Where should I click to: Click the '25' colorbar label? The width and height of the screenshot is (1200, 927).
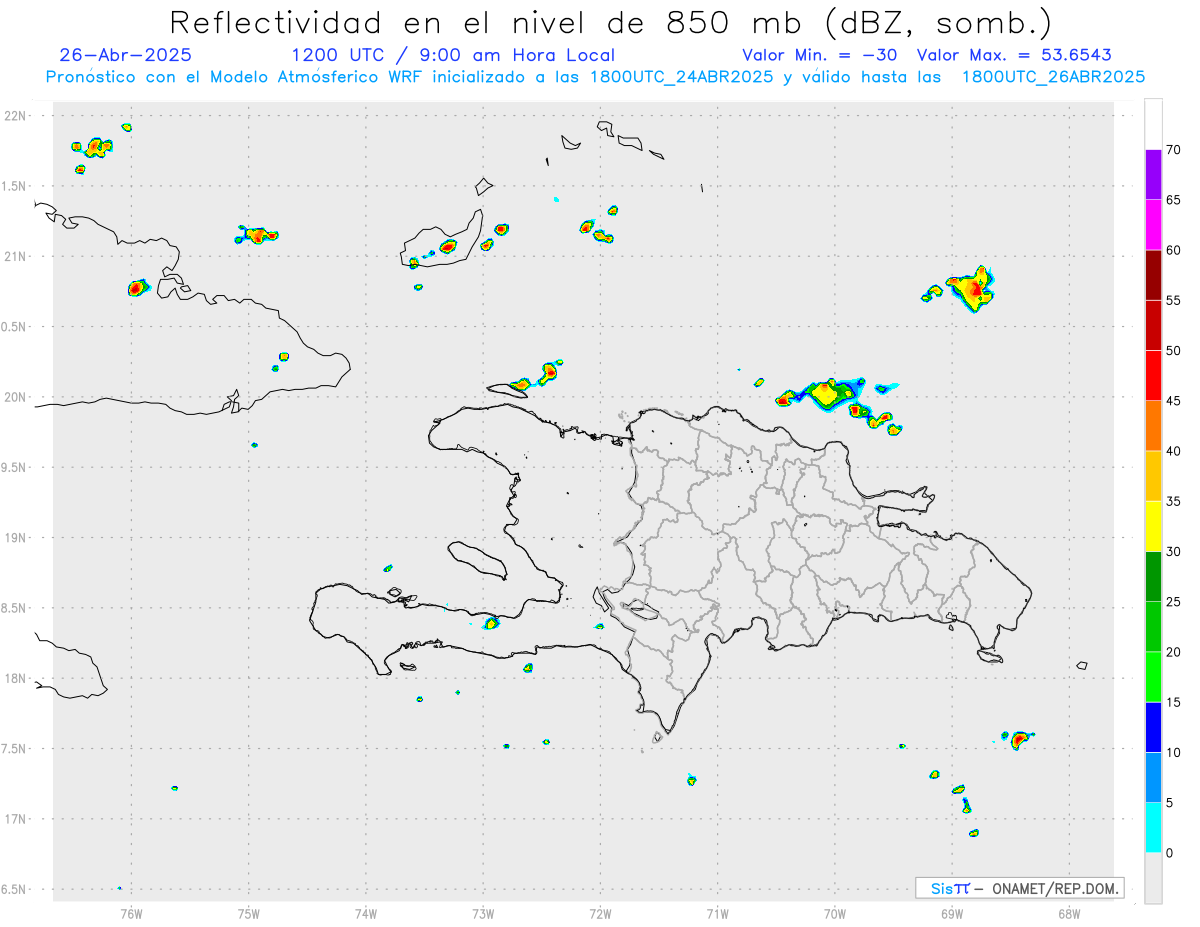point(1174,602)
